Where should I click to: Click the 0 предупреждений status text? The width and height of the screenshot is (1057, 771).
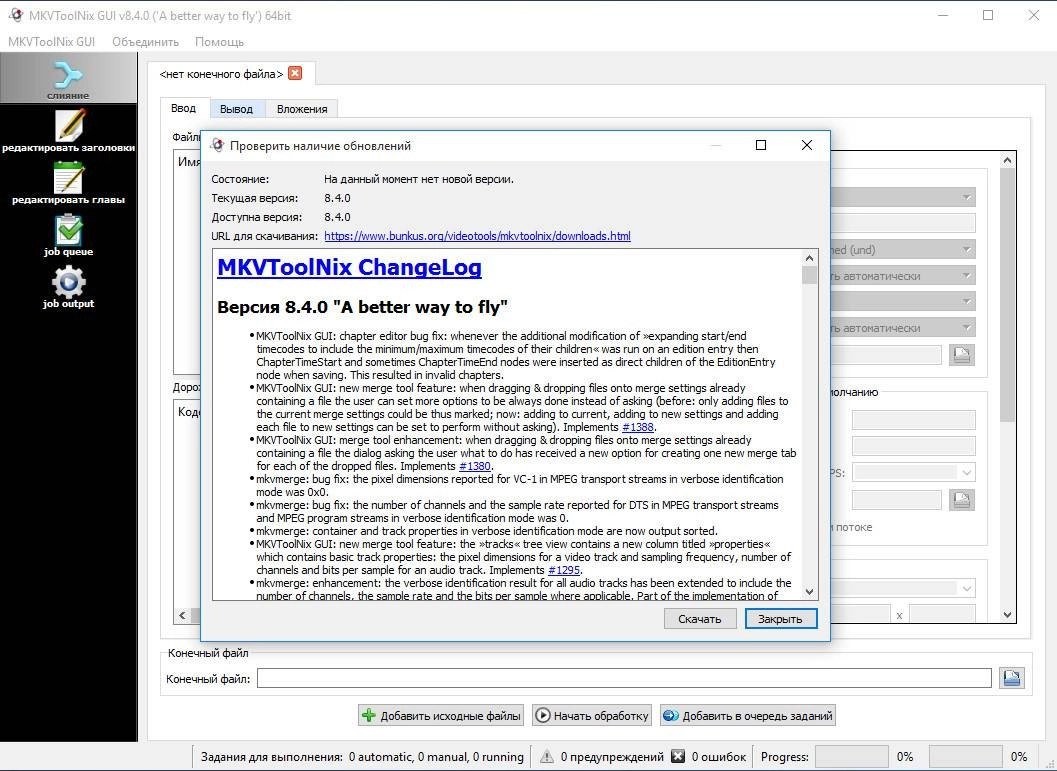612,757
